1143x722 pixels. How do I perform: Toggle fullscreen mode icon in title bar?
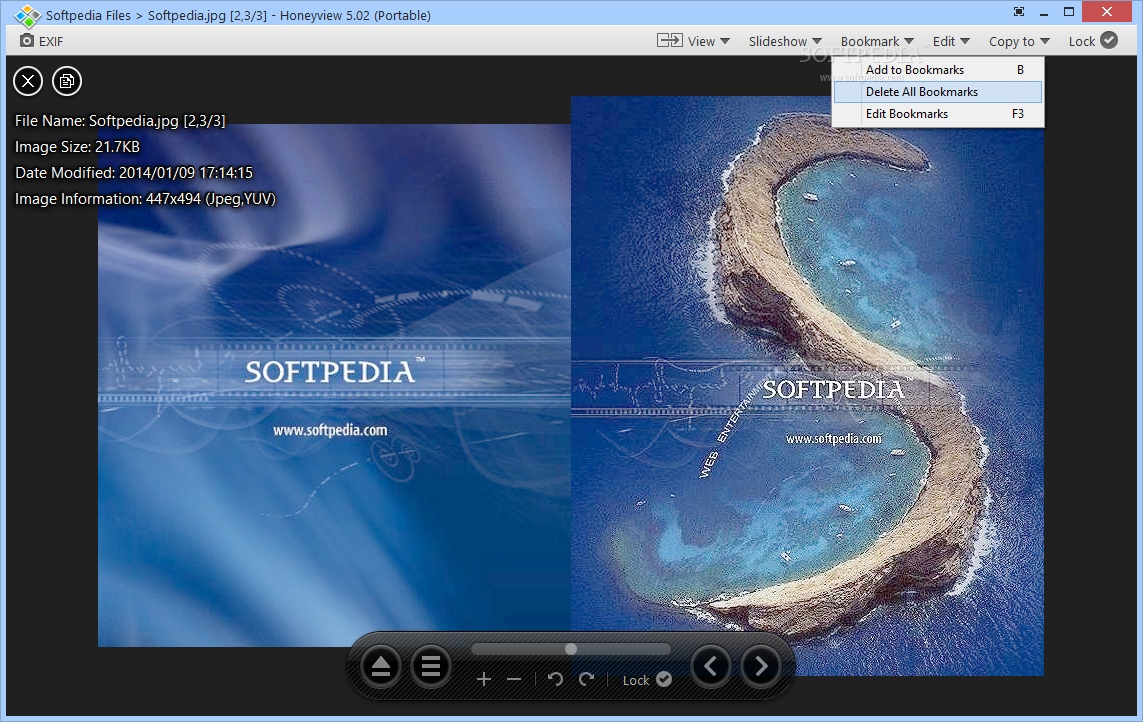[1018, 12]
